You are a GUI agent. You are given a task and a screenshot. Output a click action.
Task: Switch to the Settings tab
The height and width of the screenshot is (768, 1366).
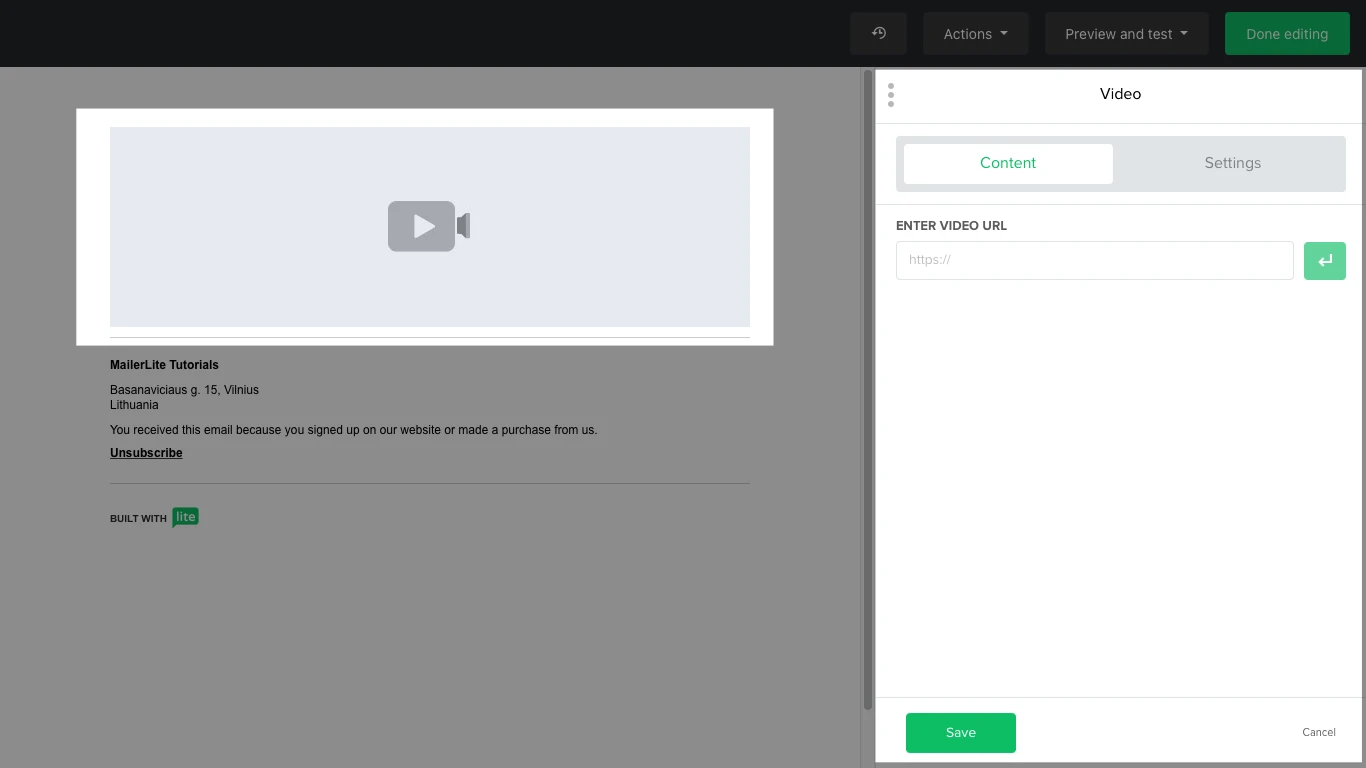[x=1232, y=163]
